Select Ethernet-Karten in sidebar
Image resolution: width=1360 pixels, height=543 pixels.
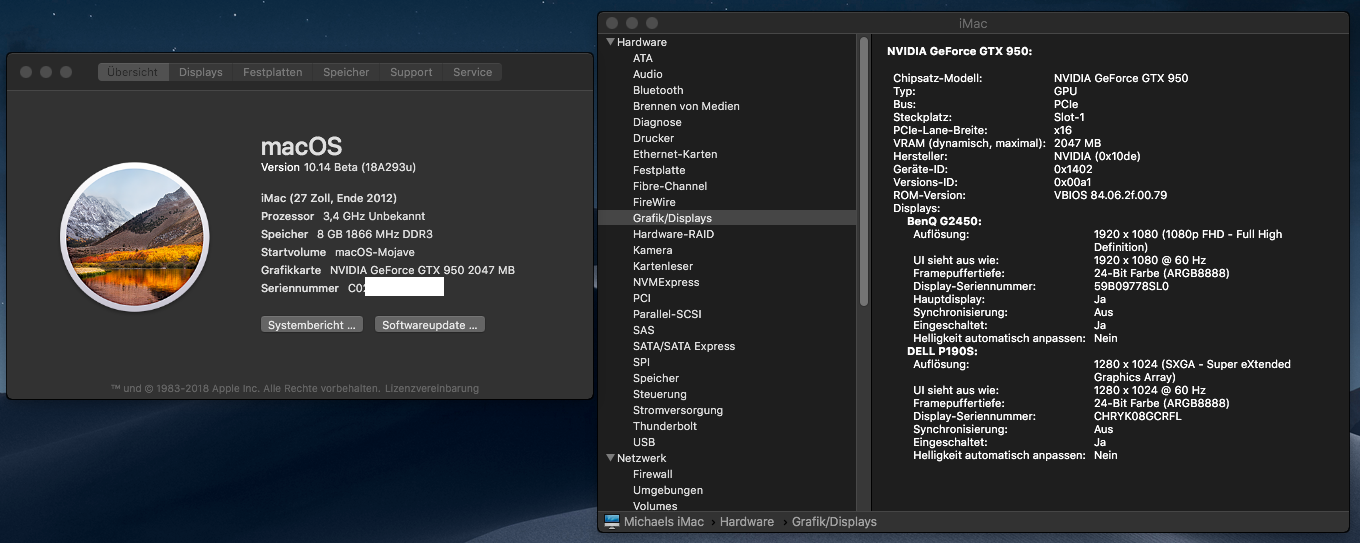tap(675, 154)
